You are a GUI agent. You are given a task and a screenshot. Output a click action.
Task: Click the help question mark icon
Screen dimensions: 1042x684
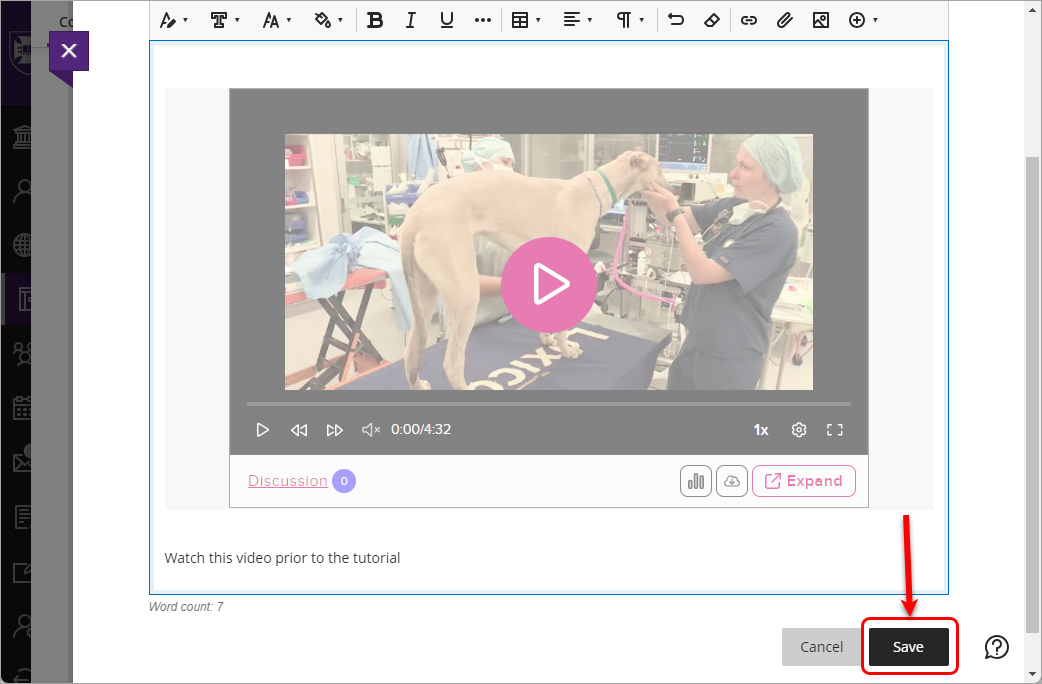(x=996, y=647)
